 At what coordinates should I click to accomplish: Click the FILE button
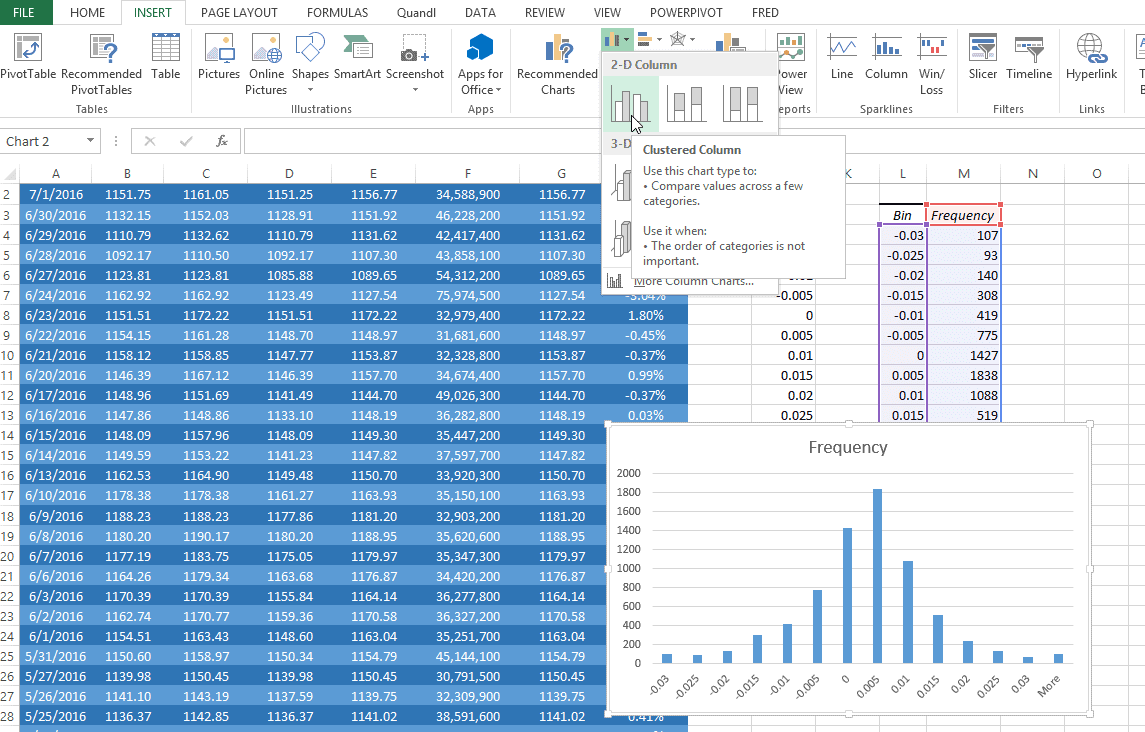(x=24, y=13)
